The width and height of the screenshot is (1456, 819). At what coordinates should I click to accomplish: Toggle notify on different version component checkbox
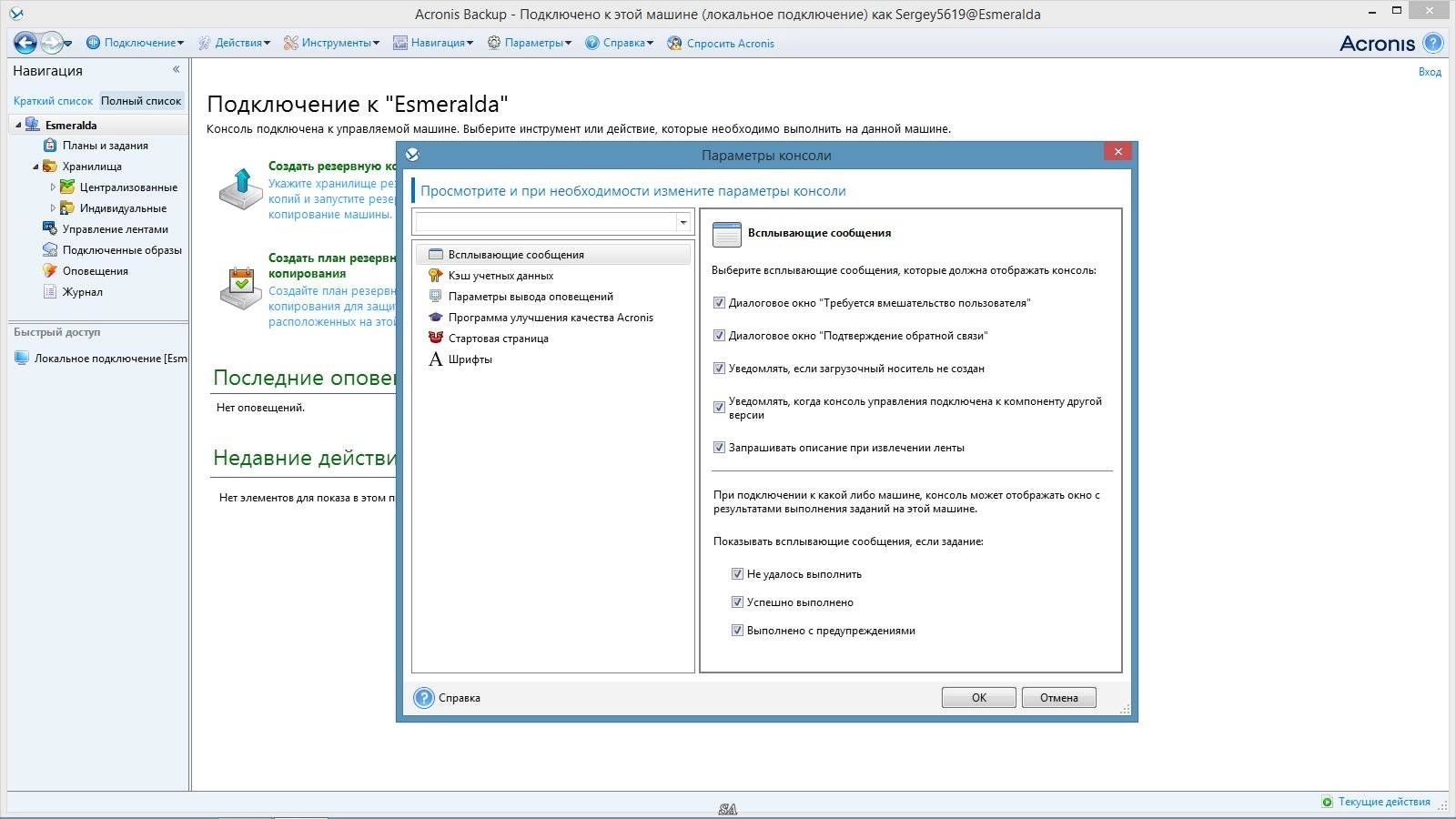(719, 408)
